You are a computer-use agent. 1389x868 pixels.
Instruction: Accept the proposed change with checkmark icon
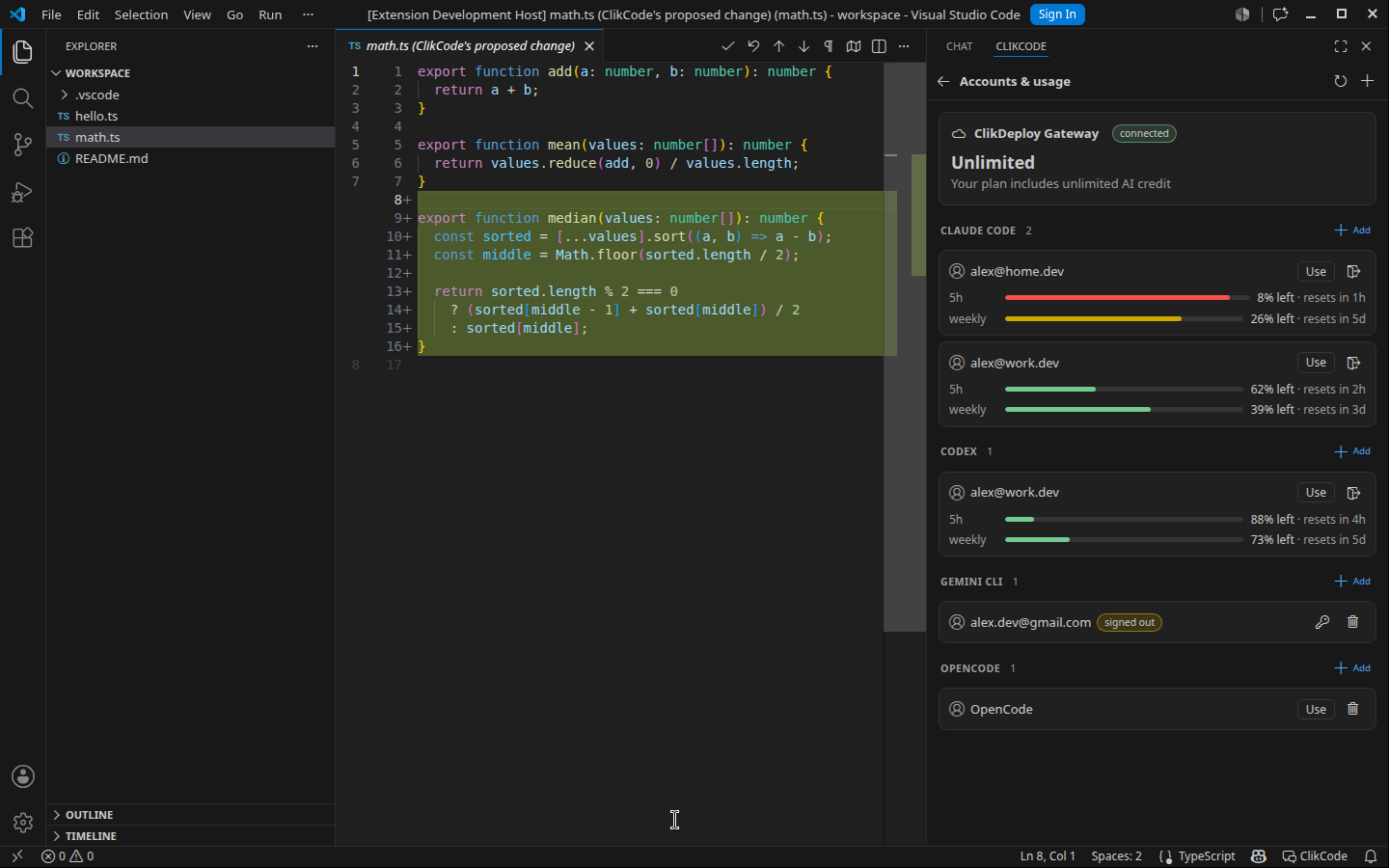click(728, 46)
